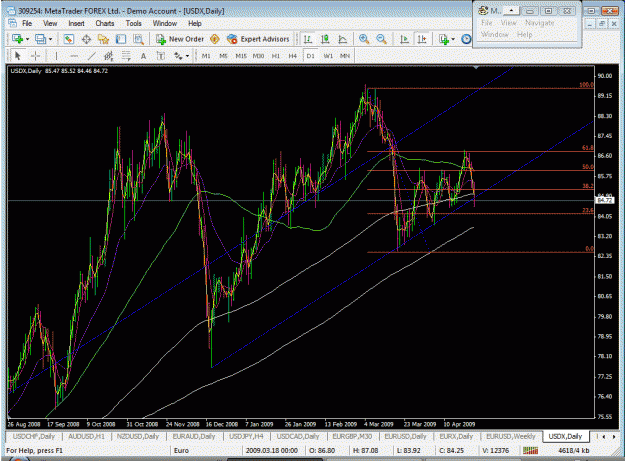Select the D1 timeframe button
This screenshot has height=461, width=625.
click(x=310, y=56)
